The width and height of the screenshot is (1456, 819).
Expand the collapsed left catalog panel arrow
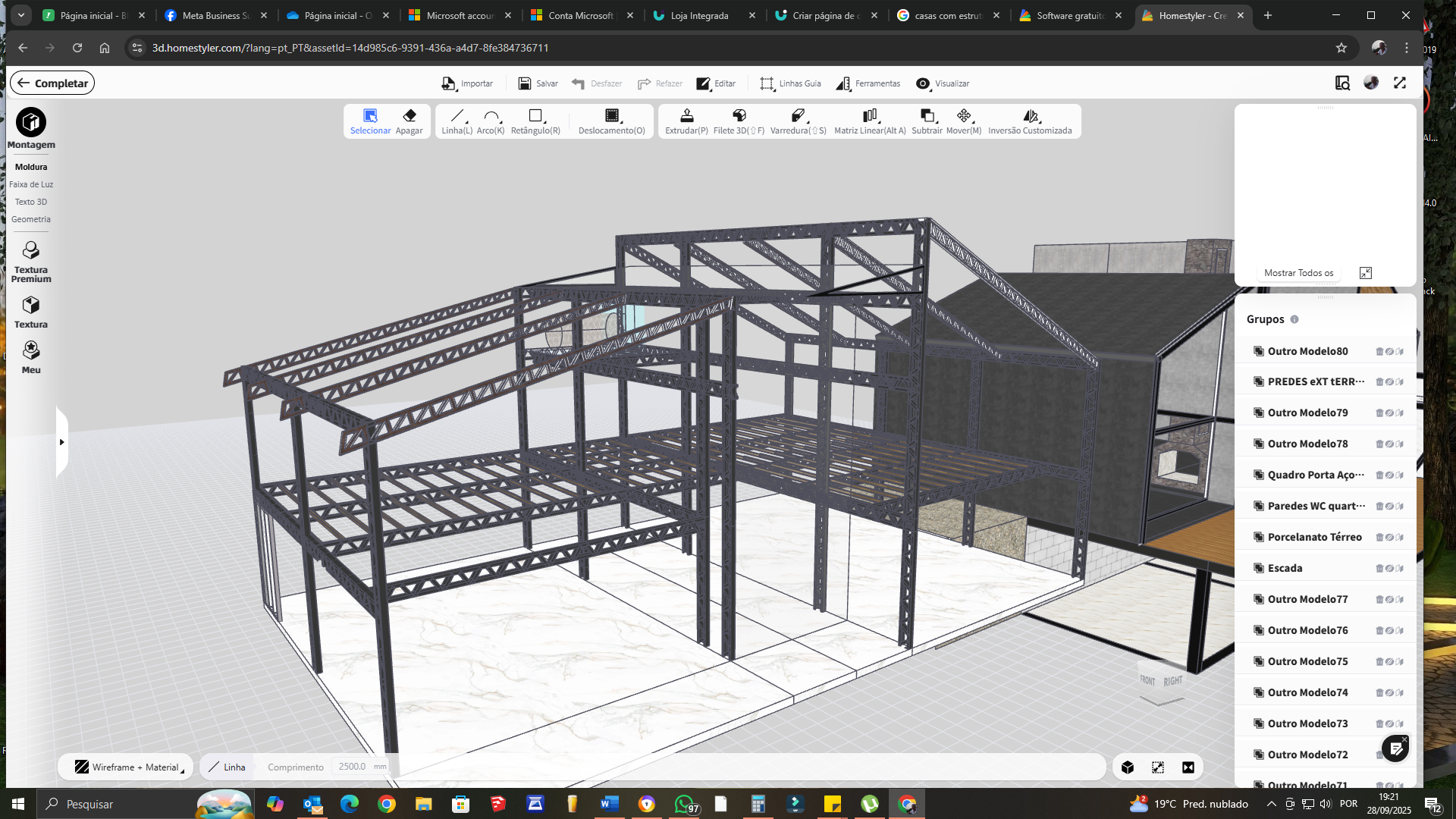point(61,442)
